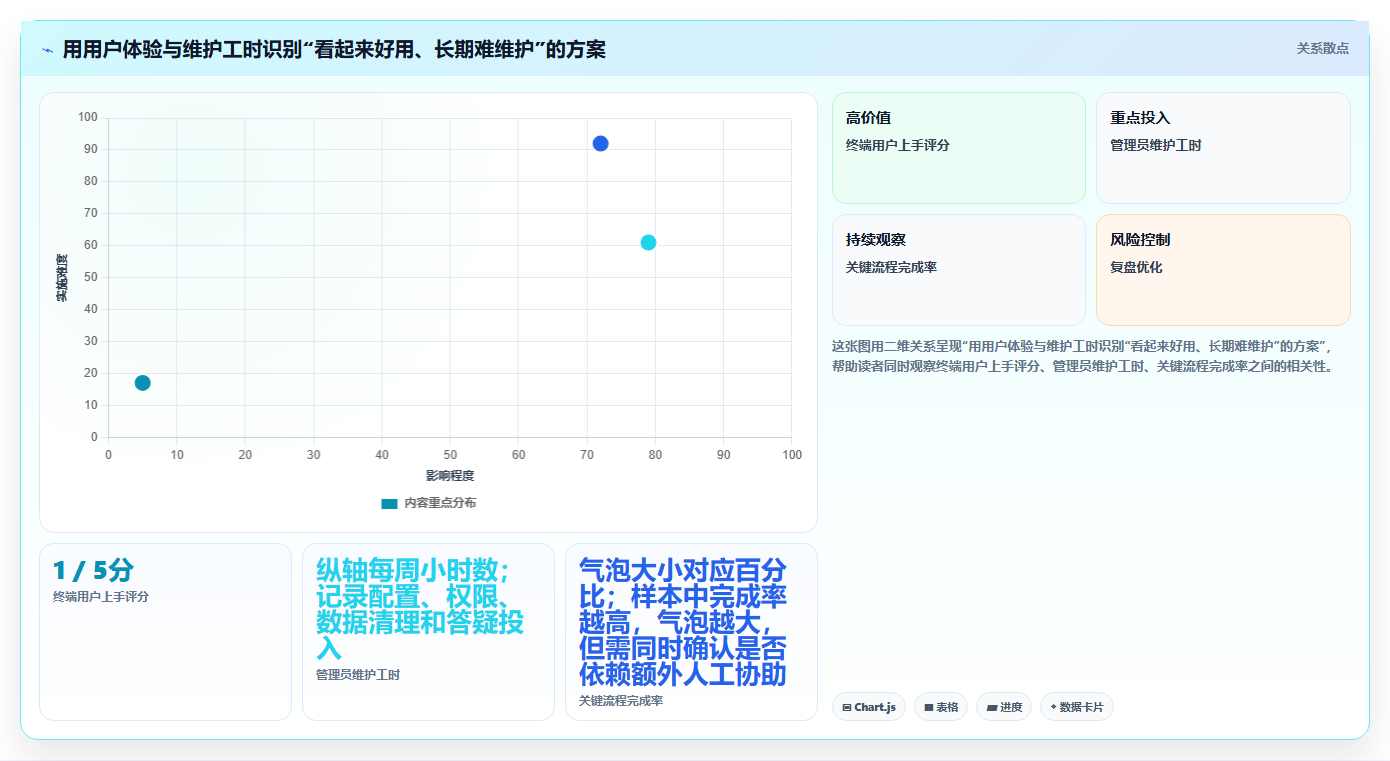Click the icon in Chart.js tag
The height and width of the screenshot is (761, 1390).
point(847,707)
